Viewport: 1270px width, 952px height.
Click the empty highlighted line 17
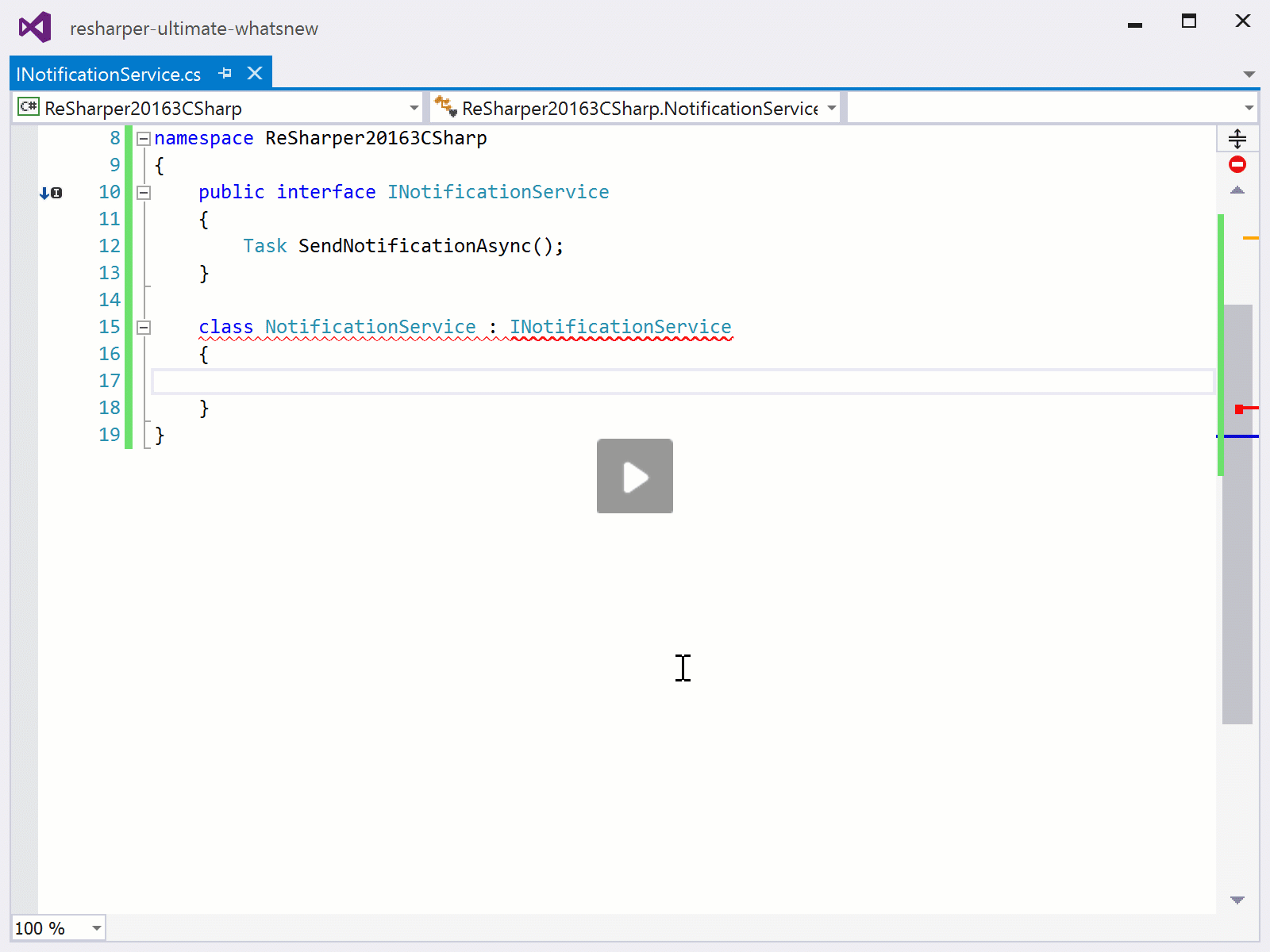(x=683, y=382)
